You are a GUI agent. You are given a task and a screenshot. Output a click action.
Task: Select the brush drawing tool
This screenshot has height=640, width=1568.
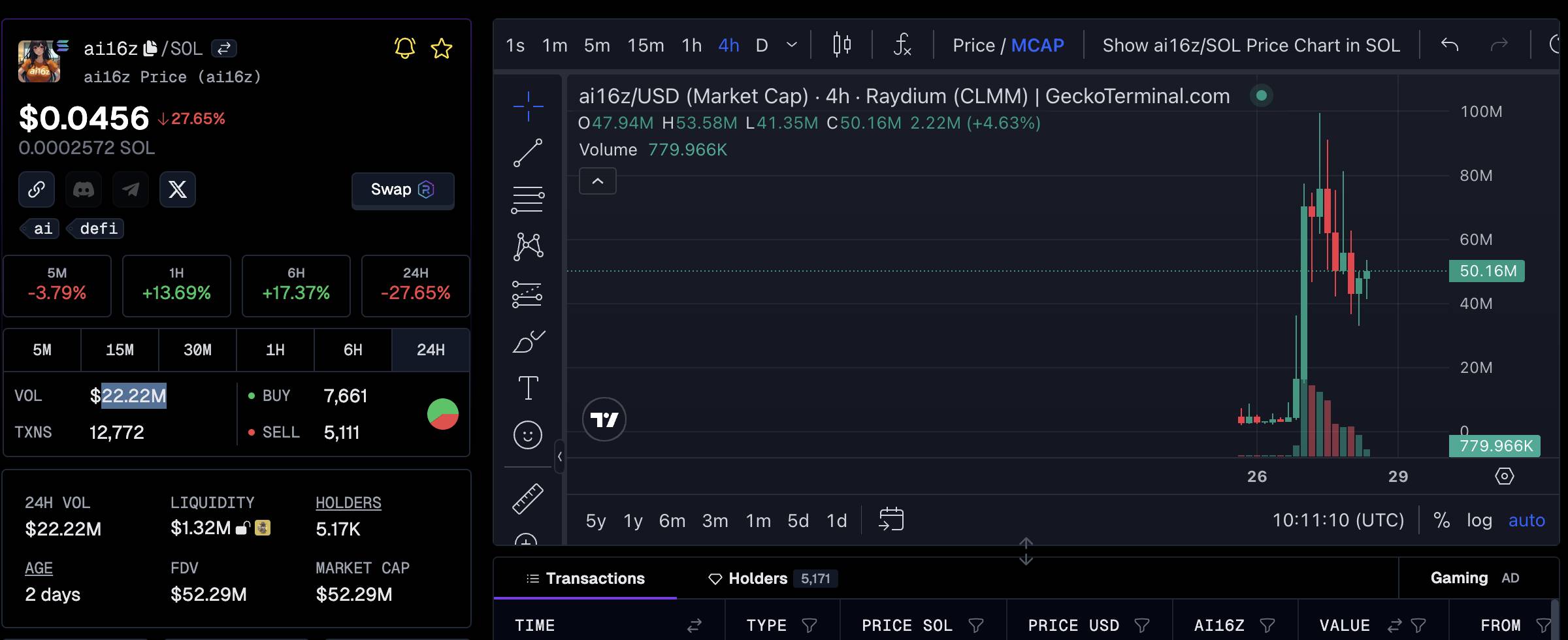click(x=528, y=341)
